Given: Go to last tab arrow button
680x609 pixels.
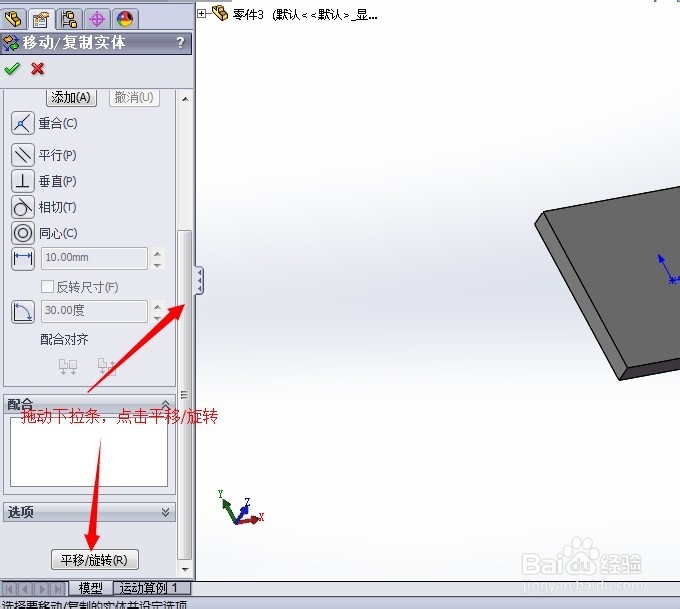Looking at the screenshot, I should 58,589.
